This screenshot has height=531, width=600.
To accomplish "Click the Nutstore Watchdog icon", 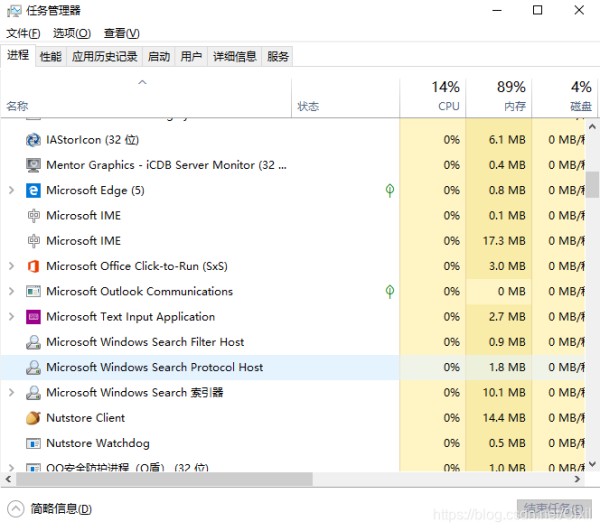I will pos(33,443).
